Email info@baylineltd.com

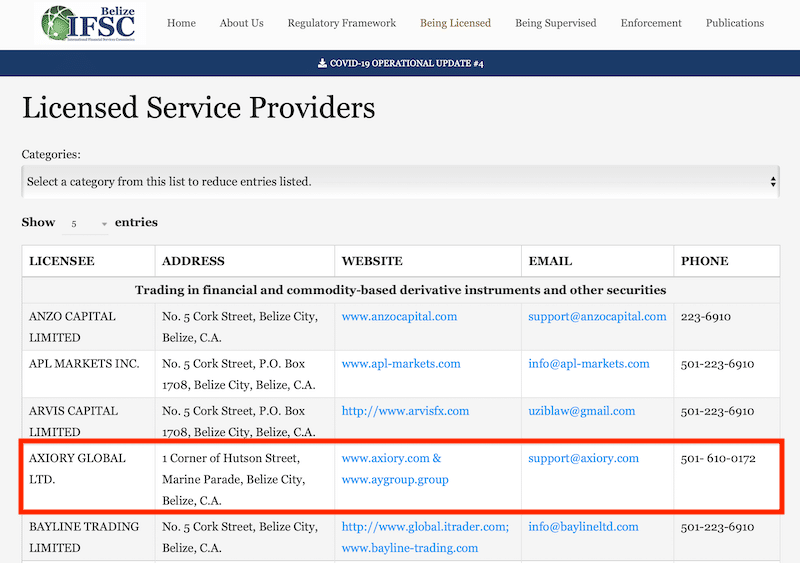pos(583,527)
